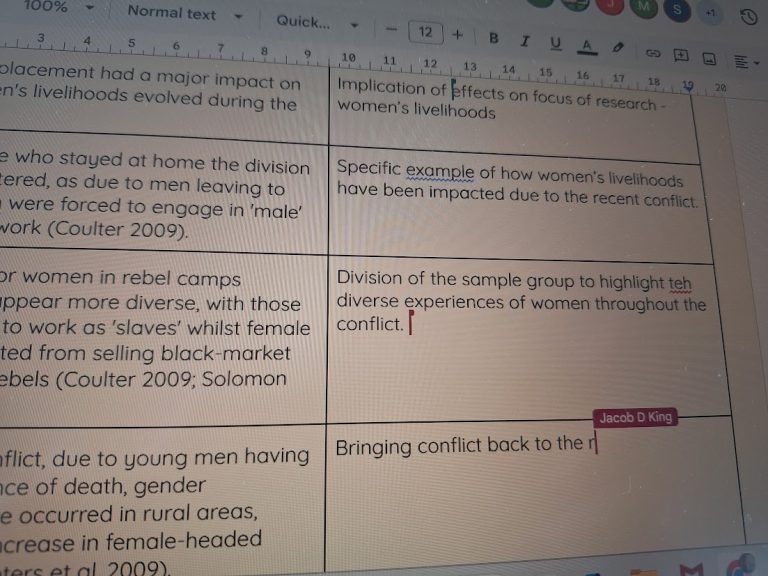Toggle underline formatting in the toolbar
Viewport: 768px width, 576px height.
pos(556,43)
